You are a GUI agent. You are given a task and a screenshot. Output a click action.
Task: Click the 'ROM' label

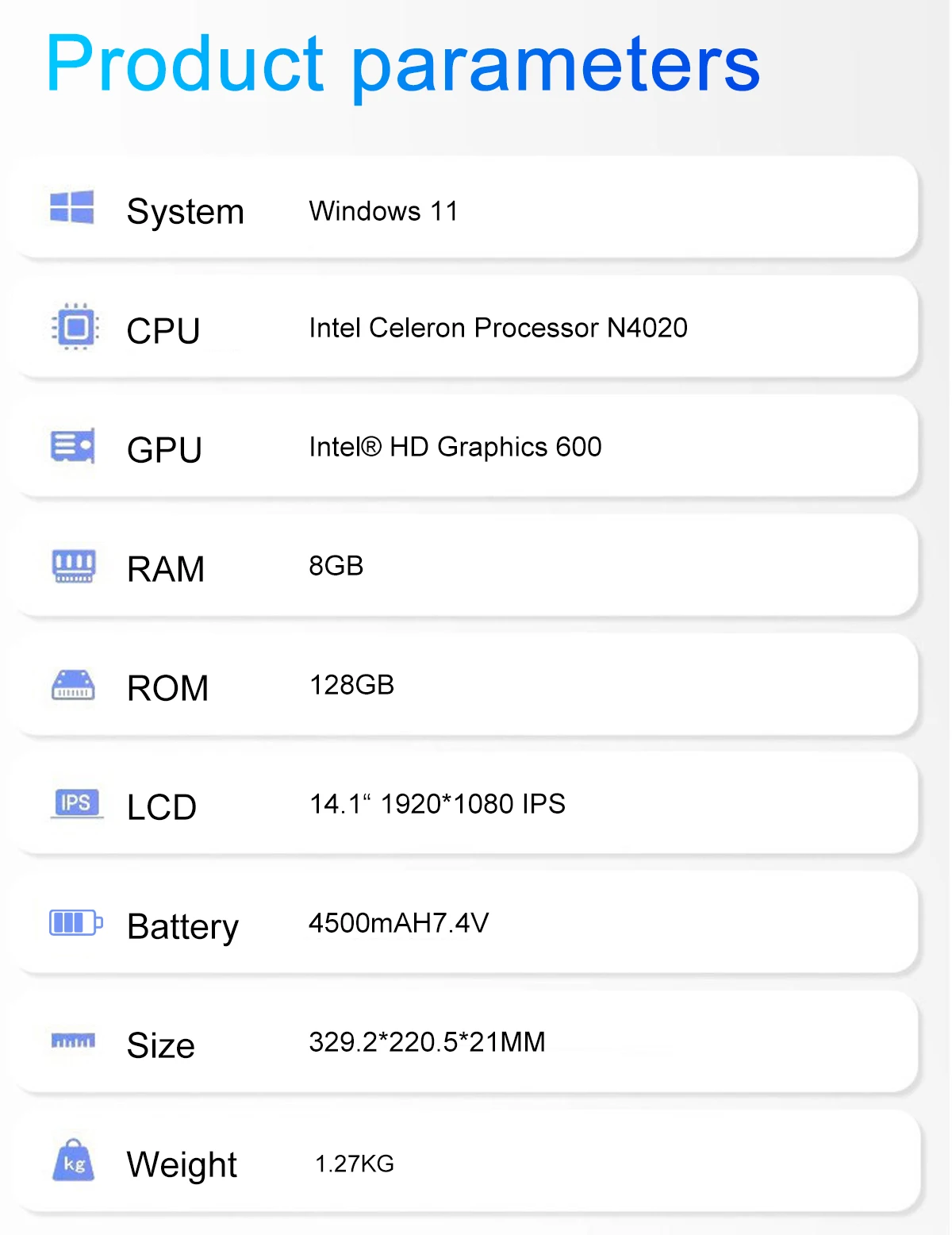pyautogui.click(x=168, y=688)
